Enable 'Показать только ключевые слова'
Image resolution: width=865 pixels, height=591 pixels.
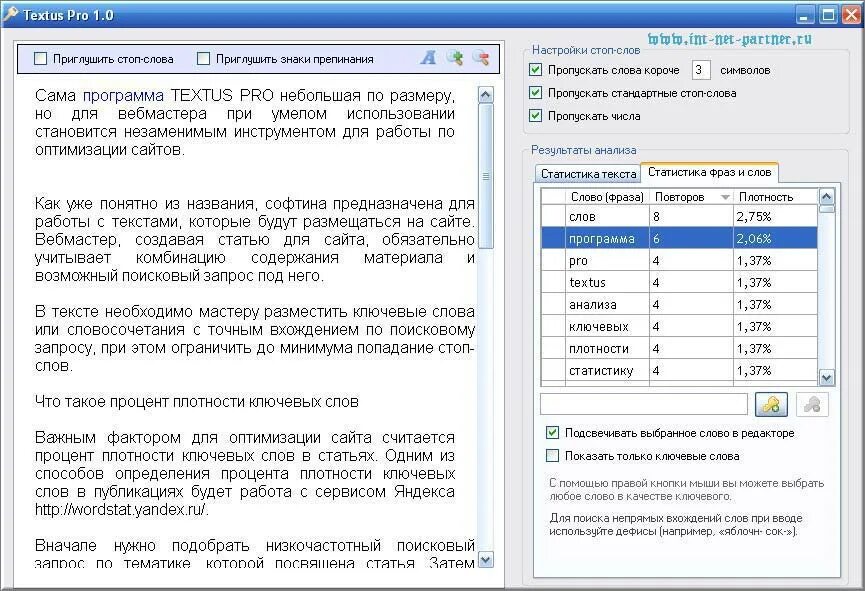(x=552, y=456)
